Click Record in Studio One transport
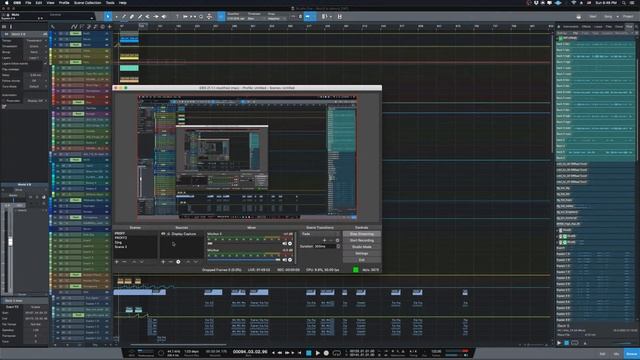 pyautogui.click(x=326, y=353)
